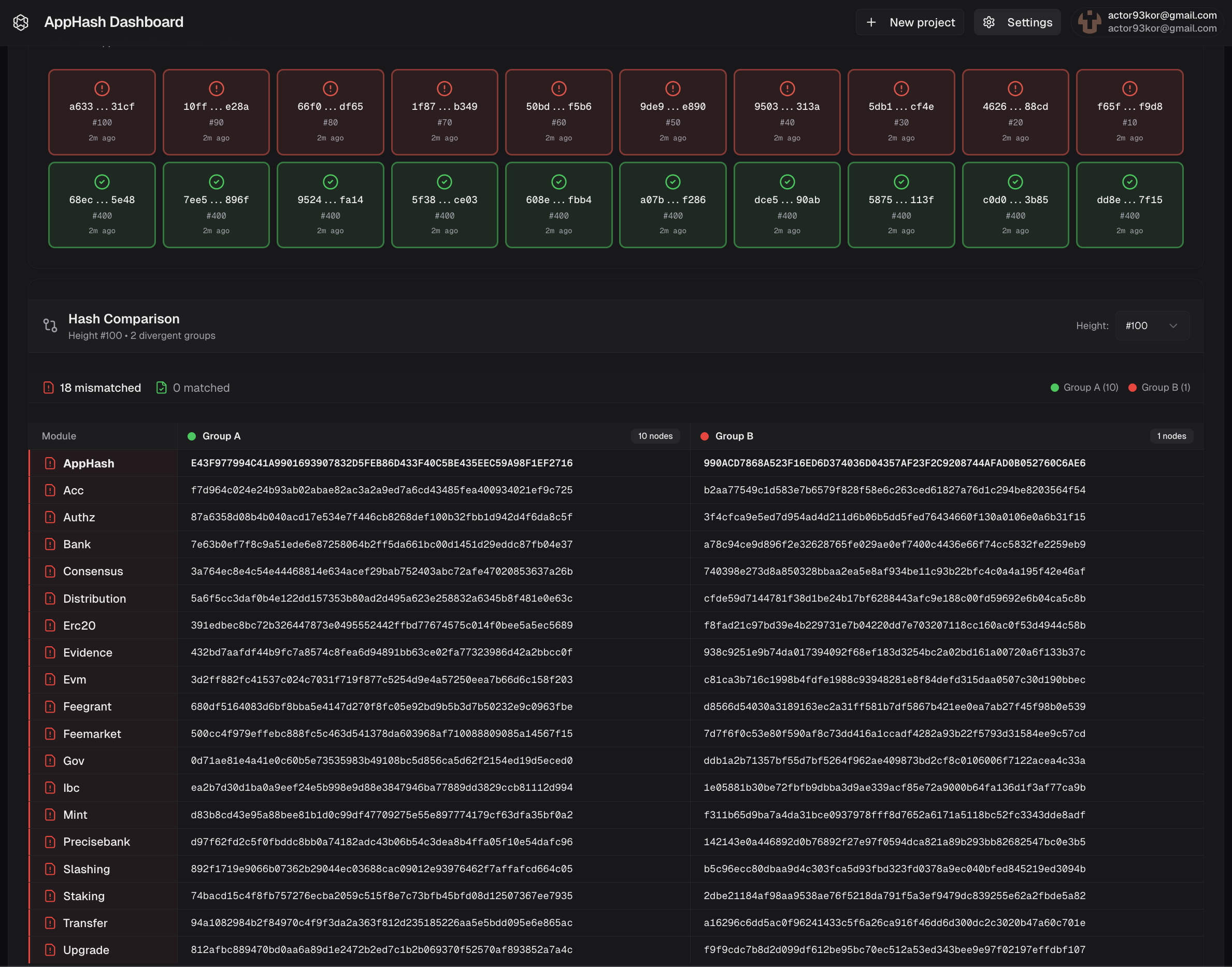Viewport: 1232px width, 967px height.
Task: Click the green checkmark on block 68ec...5e48
Action: (102, 182)
